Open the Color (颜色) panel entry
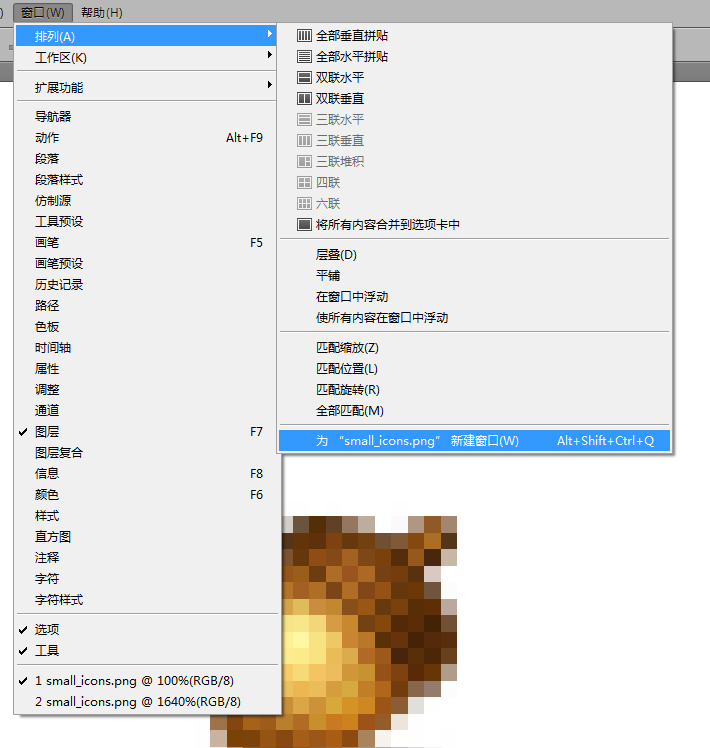The width and height of the screenshot is (710, 748). pos(47,495)
